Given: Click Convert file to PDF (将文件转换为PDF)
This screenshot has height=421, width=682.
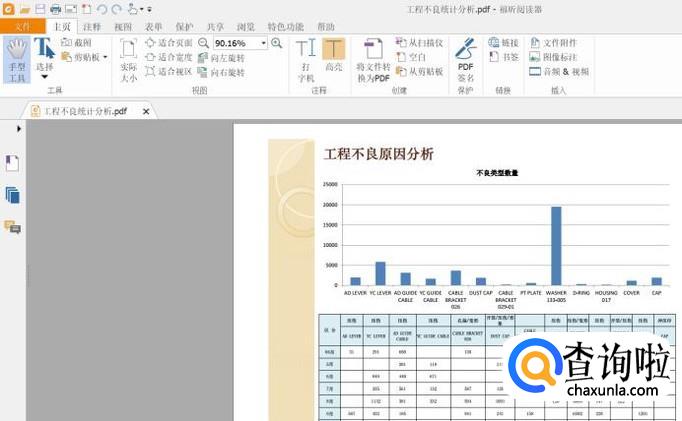Looking at the screenshot, I should [x=373, y=60].
